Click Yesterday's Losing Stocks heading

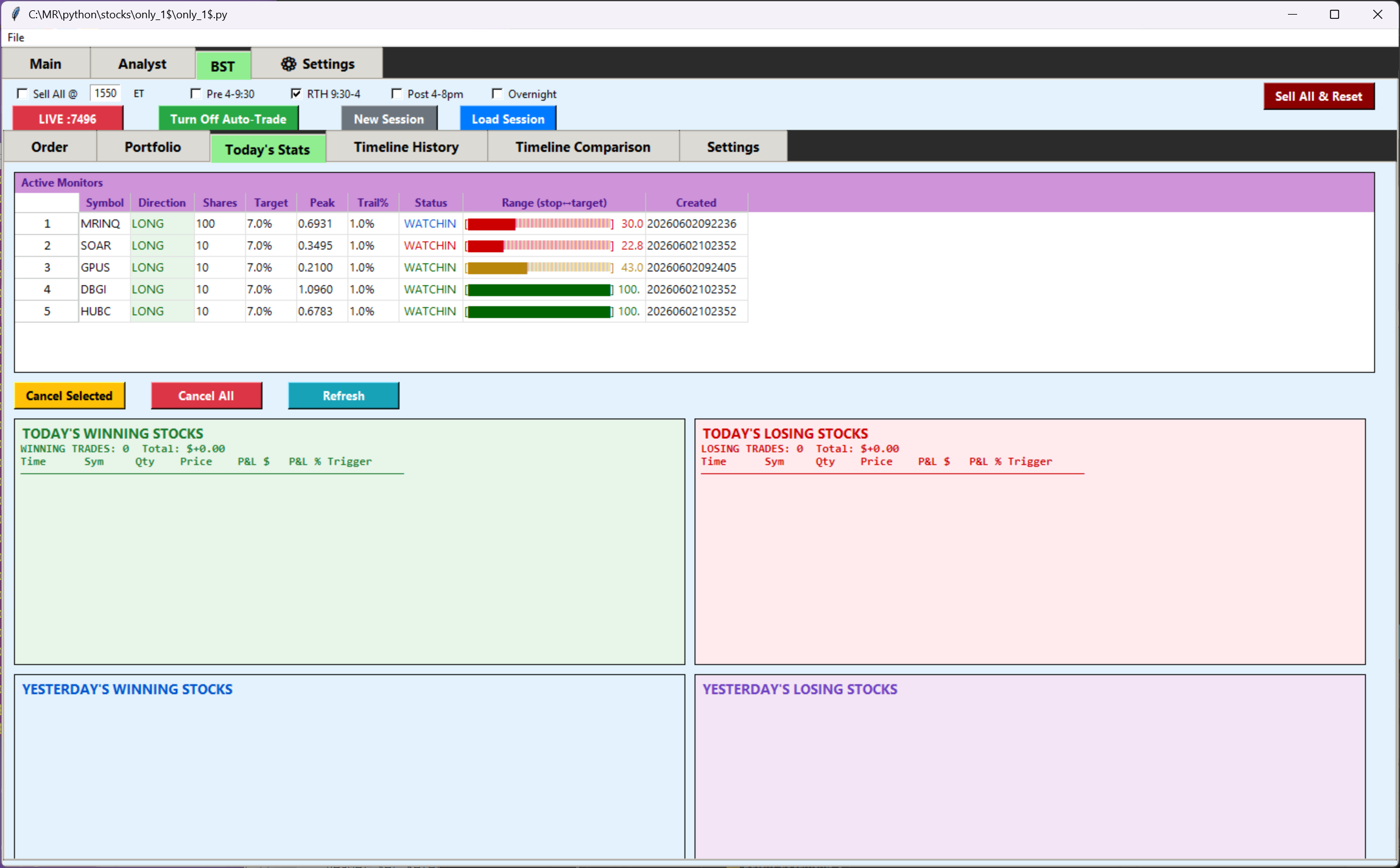coord(800,689)
